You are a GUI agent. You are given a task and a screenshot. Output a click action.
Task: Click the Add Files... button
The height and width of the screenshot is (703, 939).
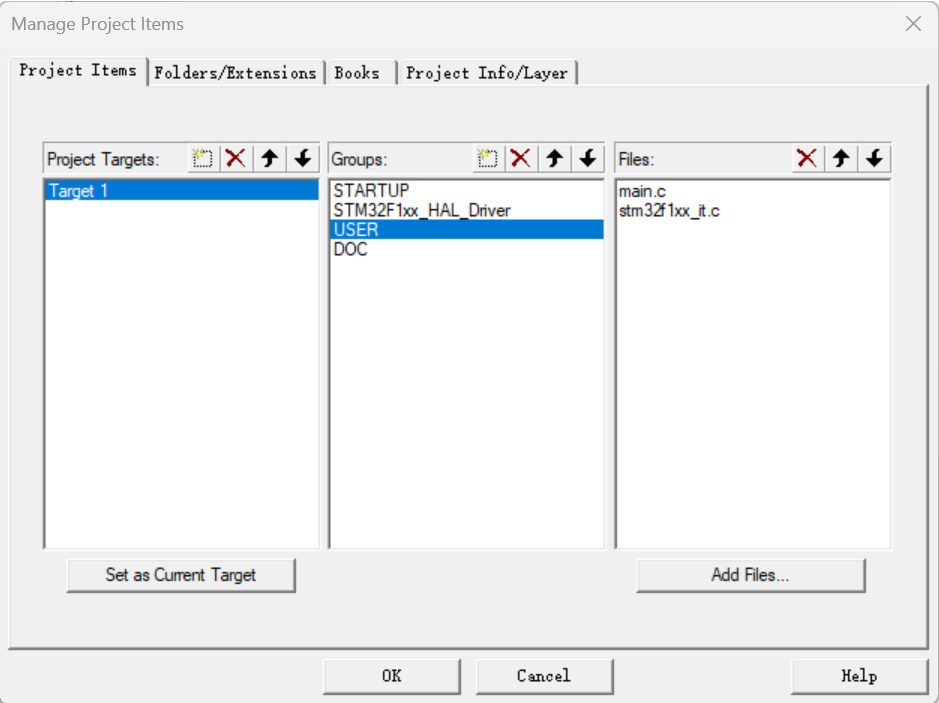coord(750,575)
